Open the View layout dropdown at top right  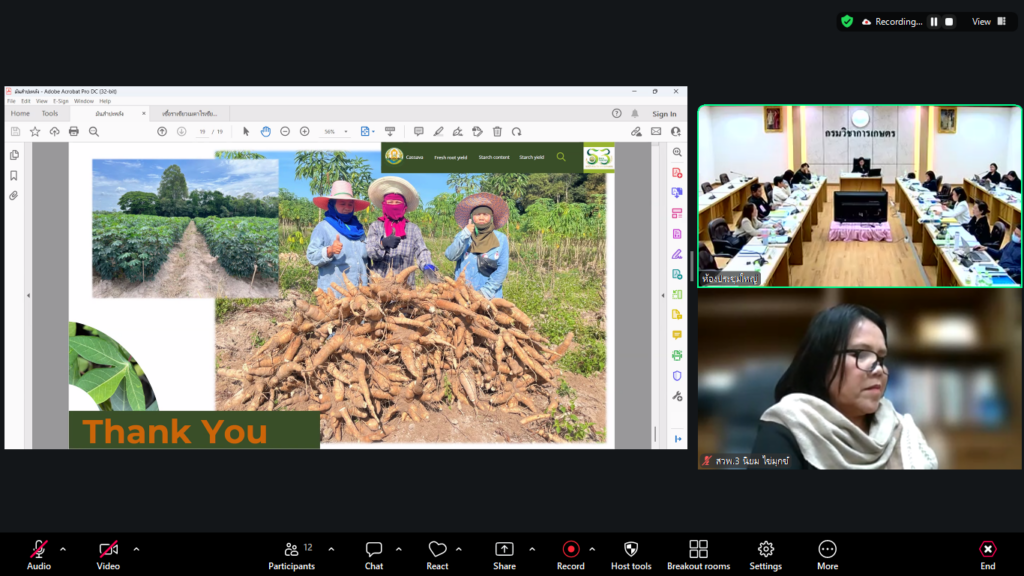point(988,21)
